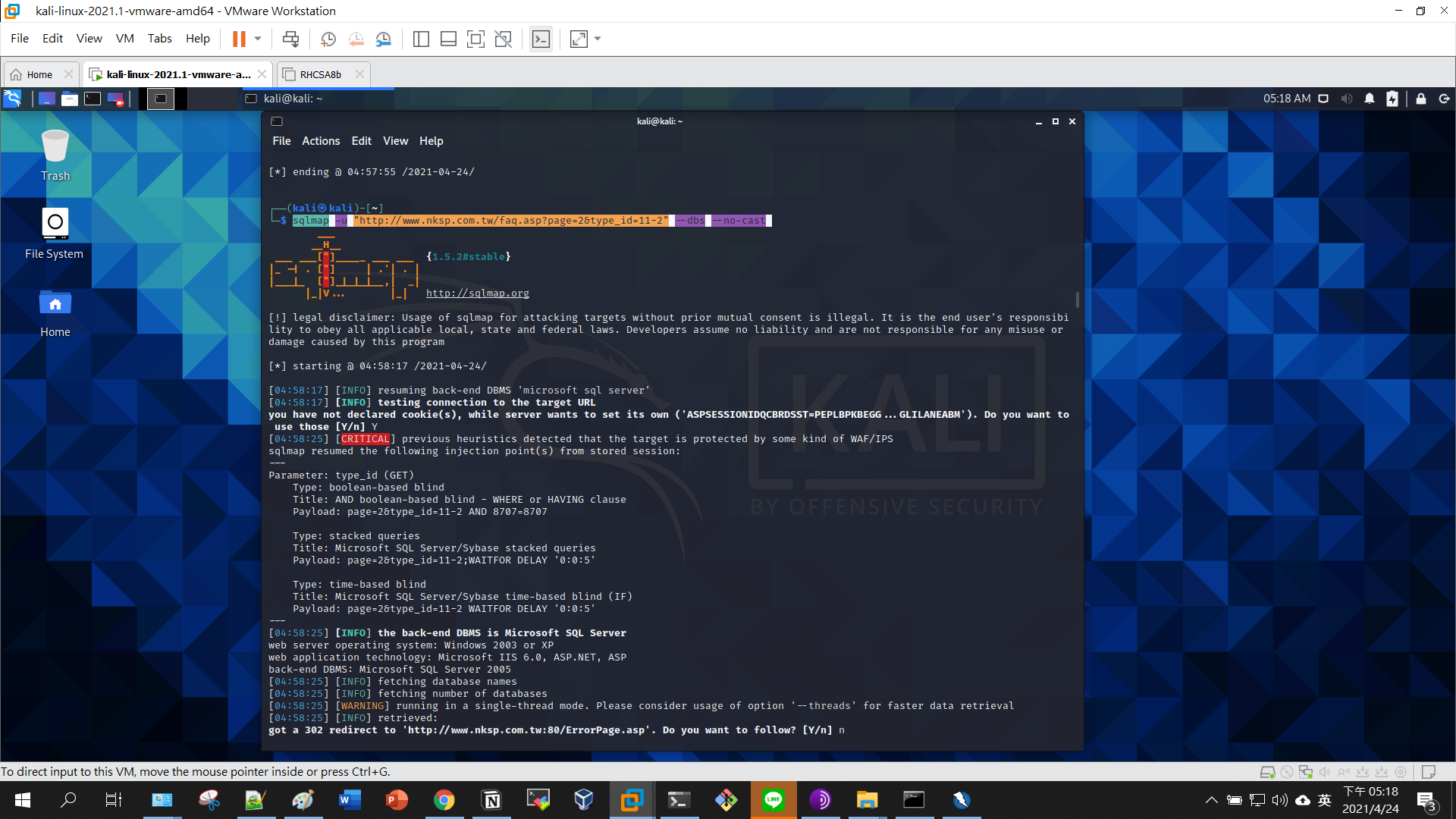Click the Kali panel screen recorder icon
This screenshot has height=819, width=1456.
[x=115, y=99]
